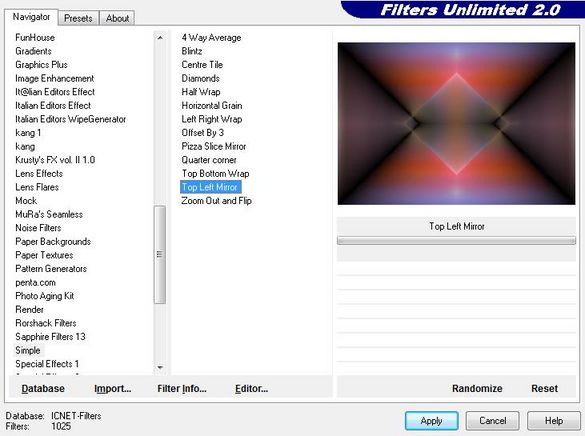Choose Offset By 3 filter
This screenshot has width=585, height=436.
pyautogui.click(x=203, y=133)
